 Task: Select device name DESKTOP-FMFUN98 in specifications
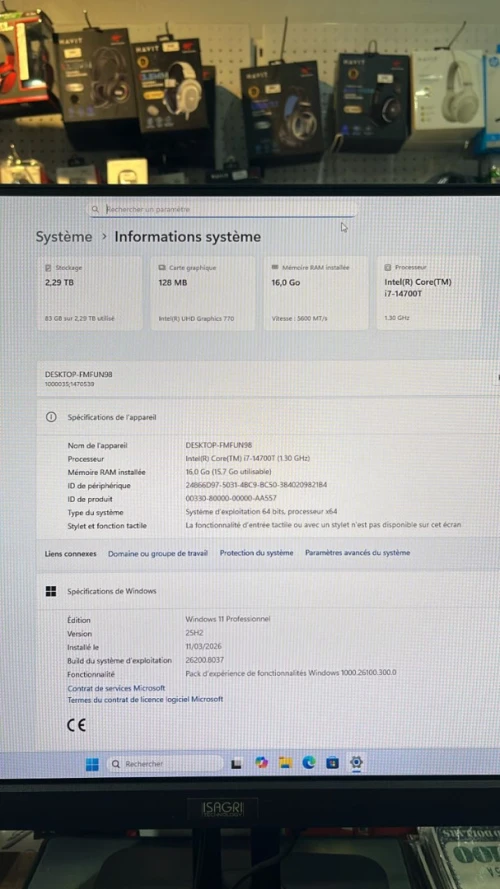coord(219,446)
